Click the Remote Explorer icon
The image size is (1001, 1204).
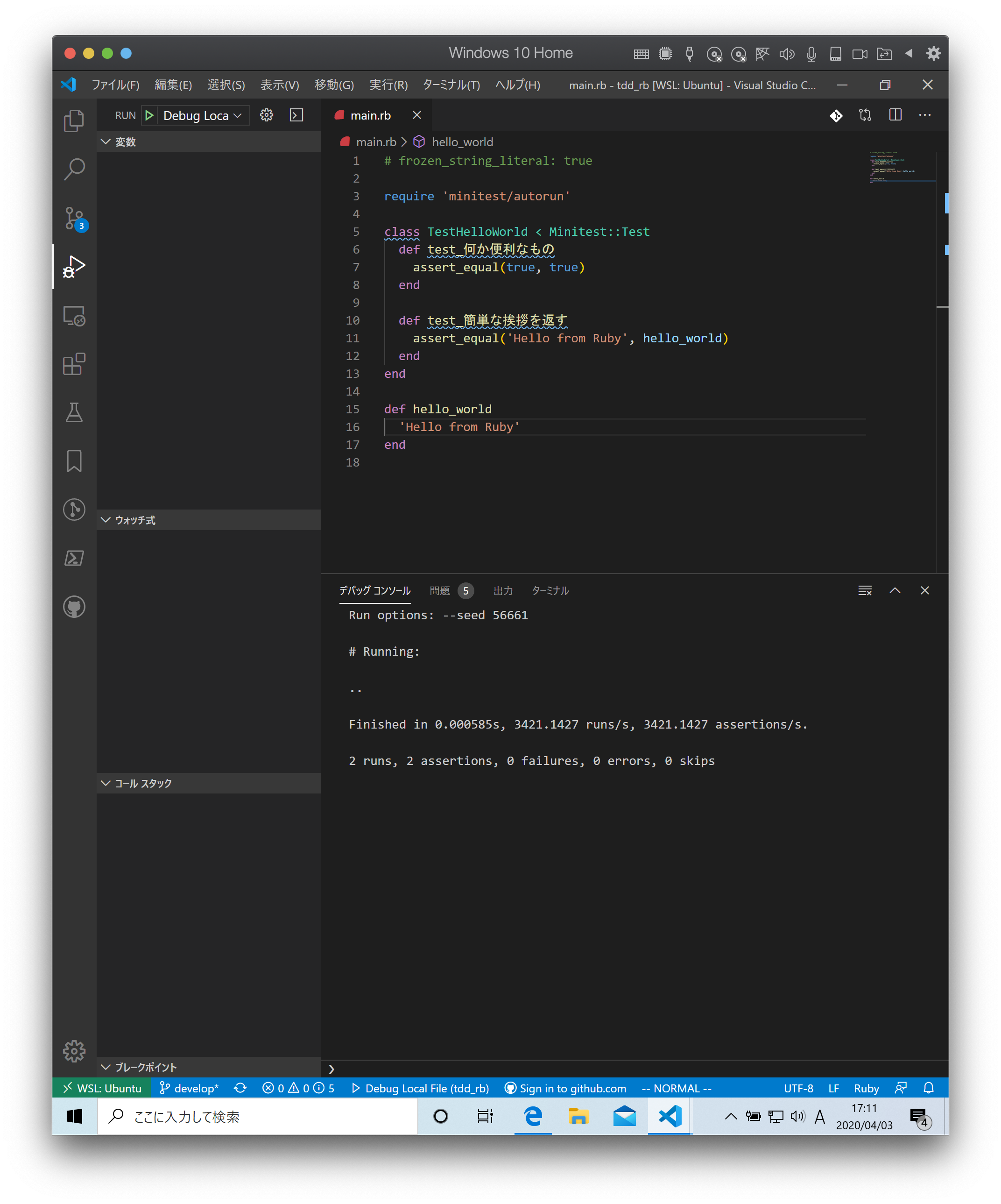[x=74, y=315]
